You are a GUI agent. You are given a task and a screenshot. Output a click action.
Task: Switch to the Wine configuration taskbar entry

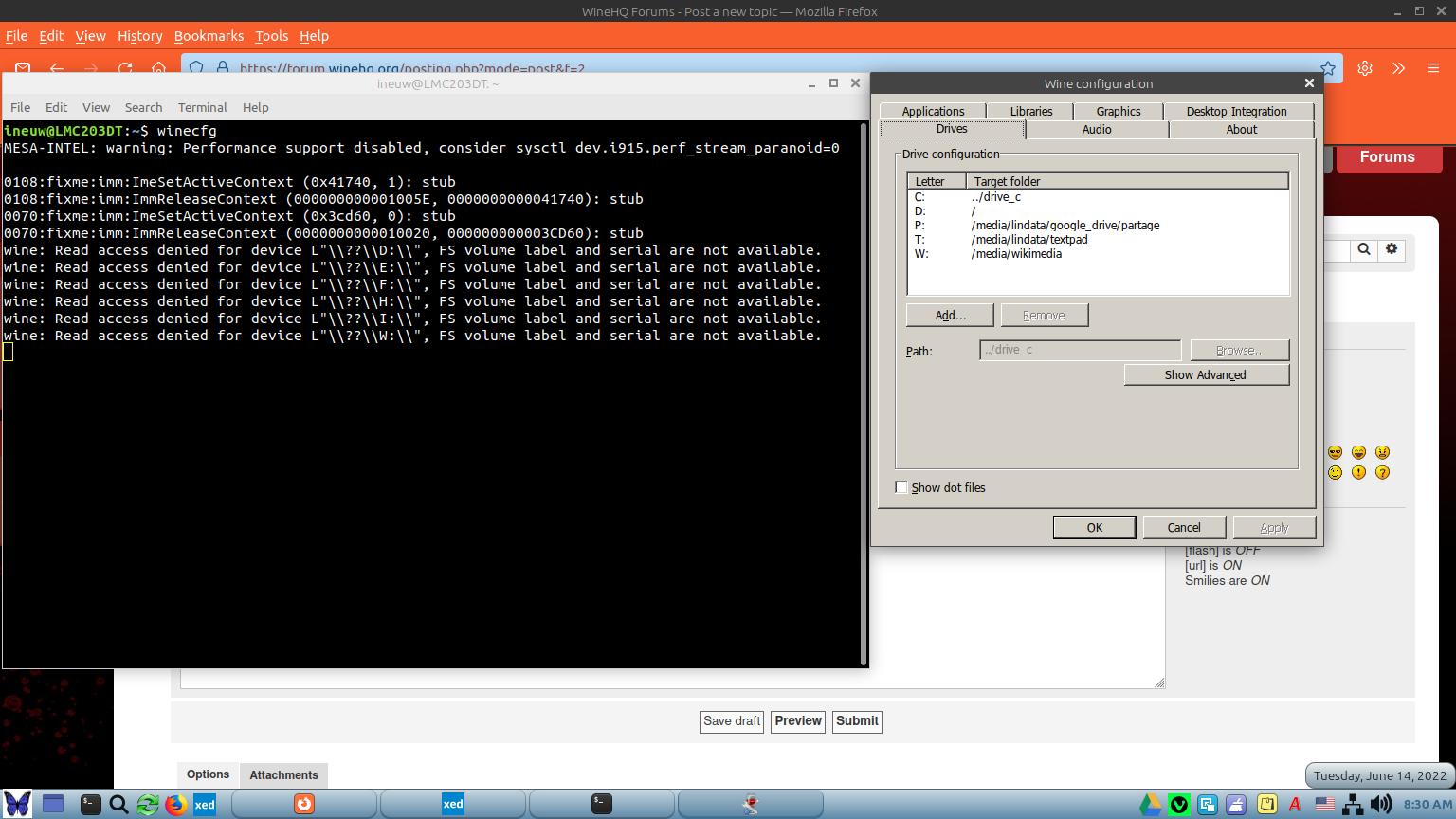[x=751, y=805]
